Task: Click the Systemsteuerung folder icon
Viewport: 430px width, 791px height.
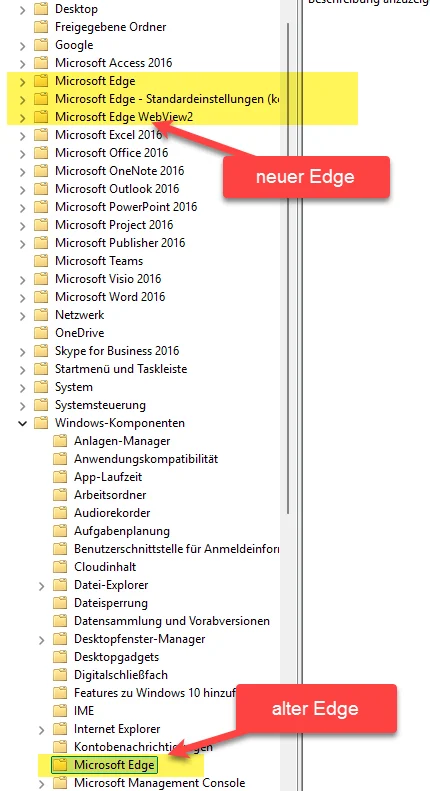Action: pos(41,405)
